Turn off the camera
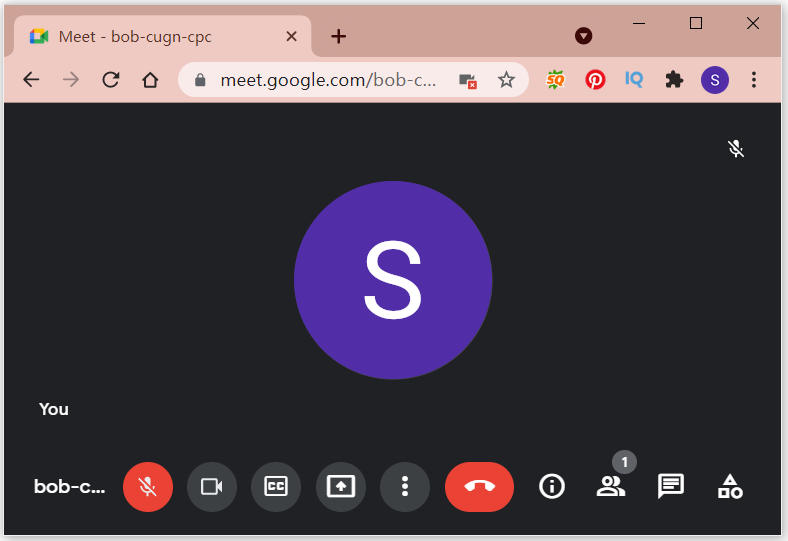Image resolution: width=788 pixels, height=541 pixels. coord(212,487)
